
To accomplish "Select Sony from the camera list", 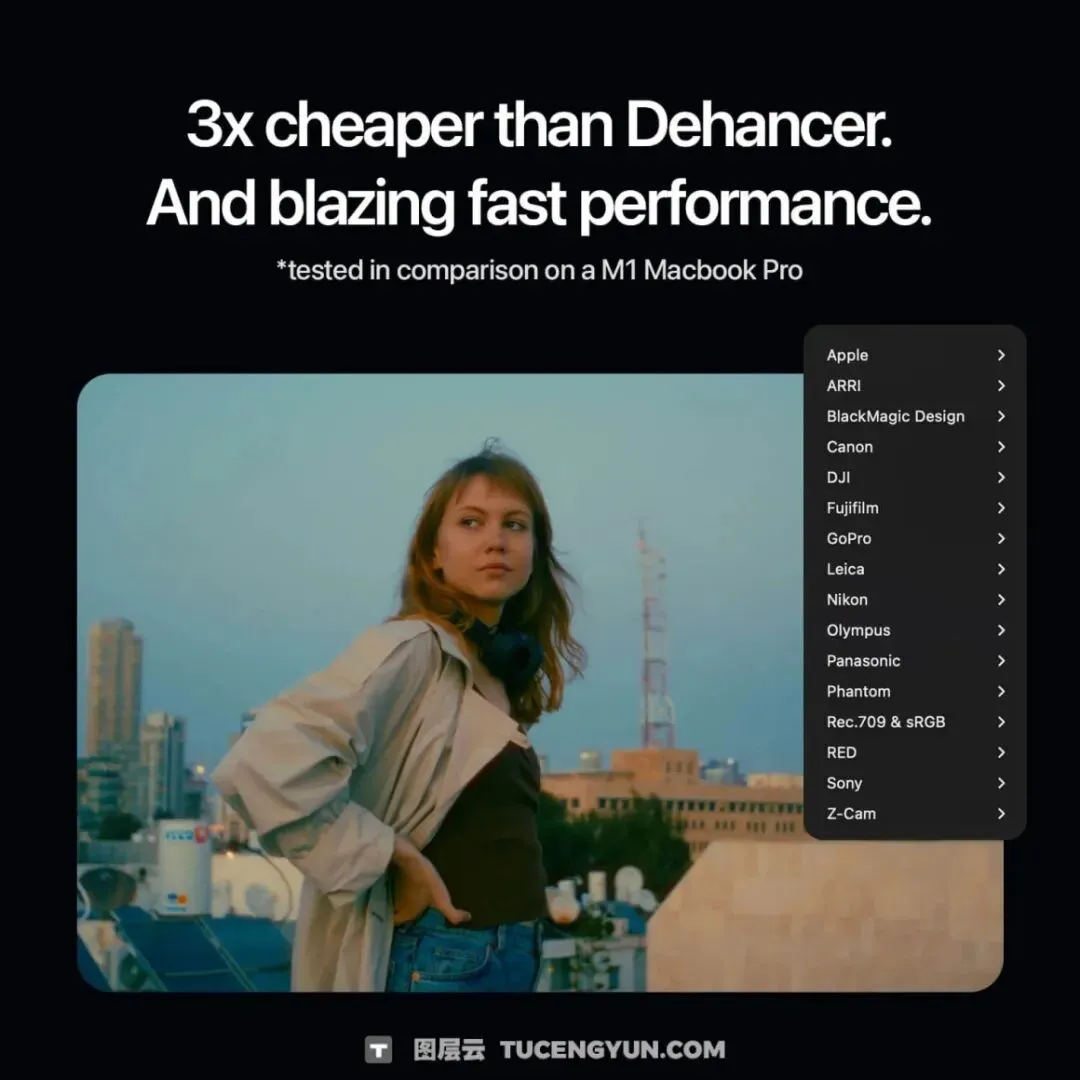I will click(x=915, y=783).
